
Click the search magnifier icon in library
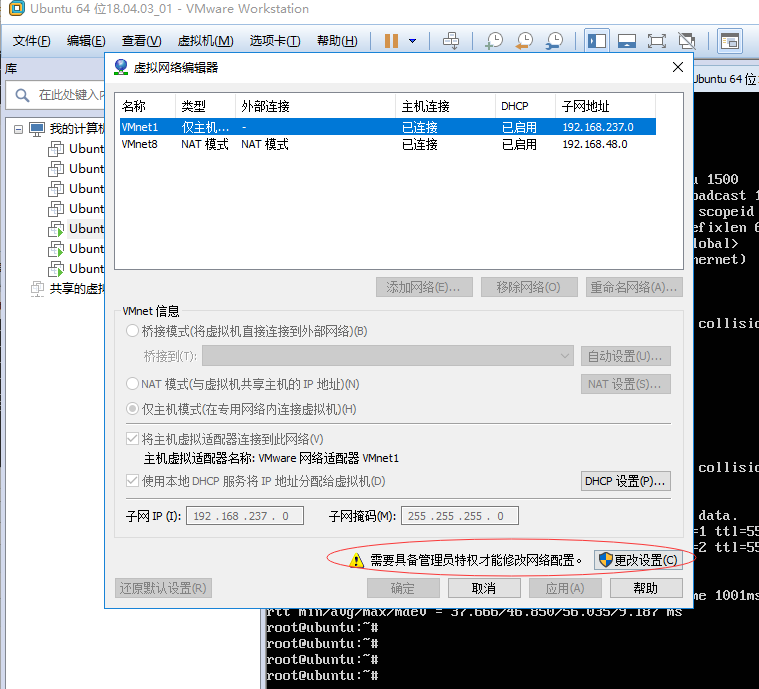click(22, 95)
